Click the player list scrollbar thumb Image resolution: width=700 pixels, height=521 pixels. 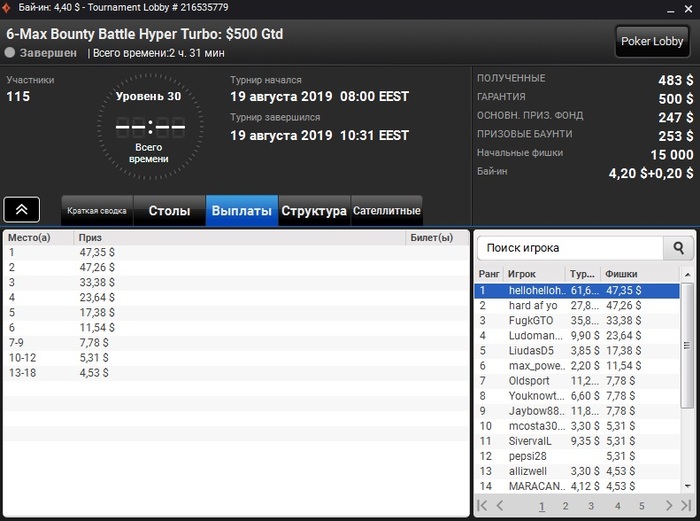coord(687,345)
